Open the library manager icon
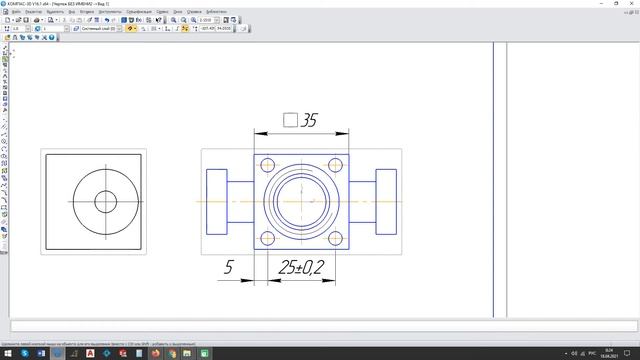The height and width of the screenshot is (360, 640). [124, 20]
